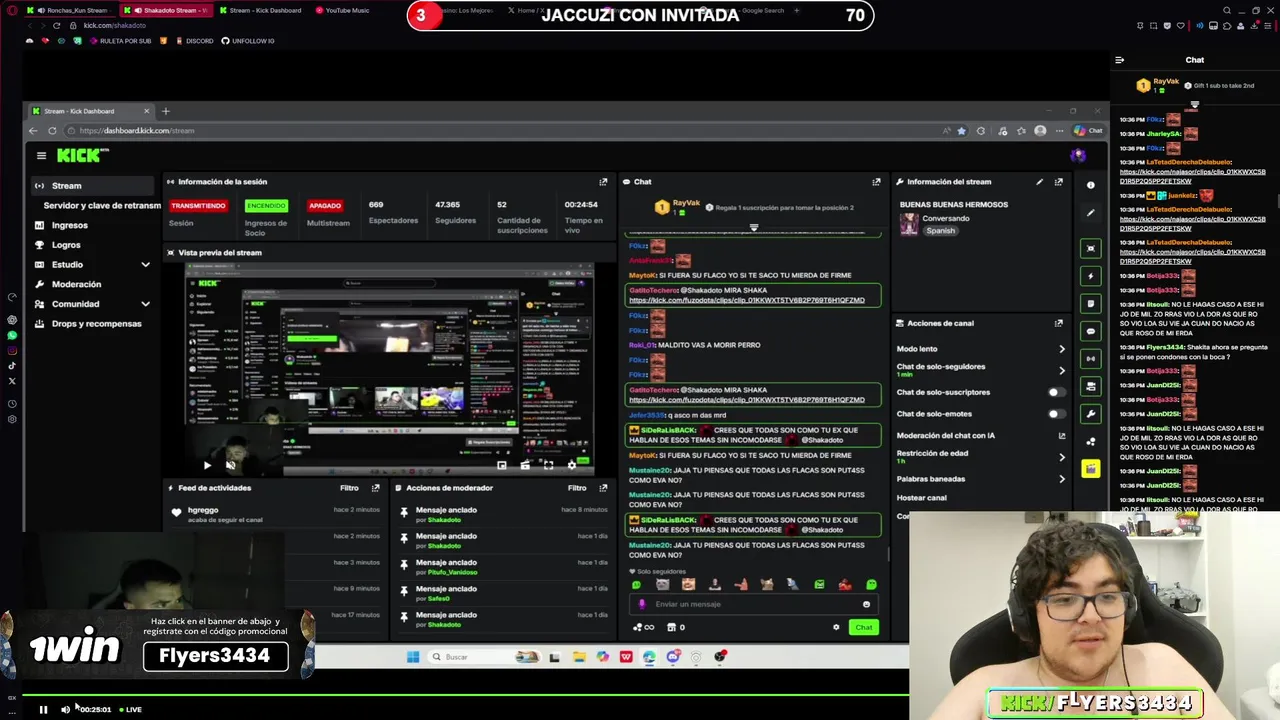This screenshot has height=720, width=1280.
Task: Open the Windows Start button in preview
Action: pos(413,657)
